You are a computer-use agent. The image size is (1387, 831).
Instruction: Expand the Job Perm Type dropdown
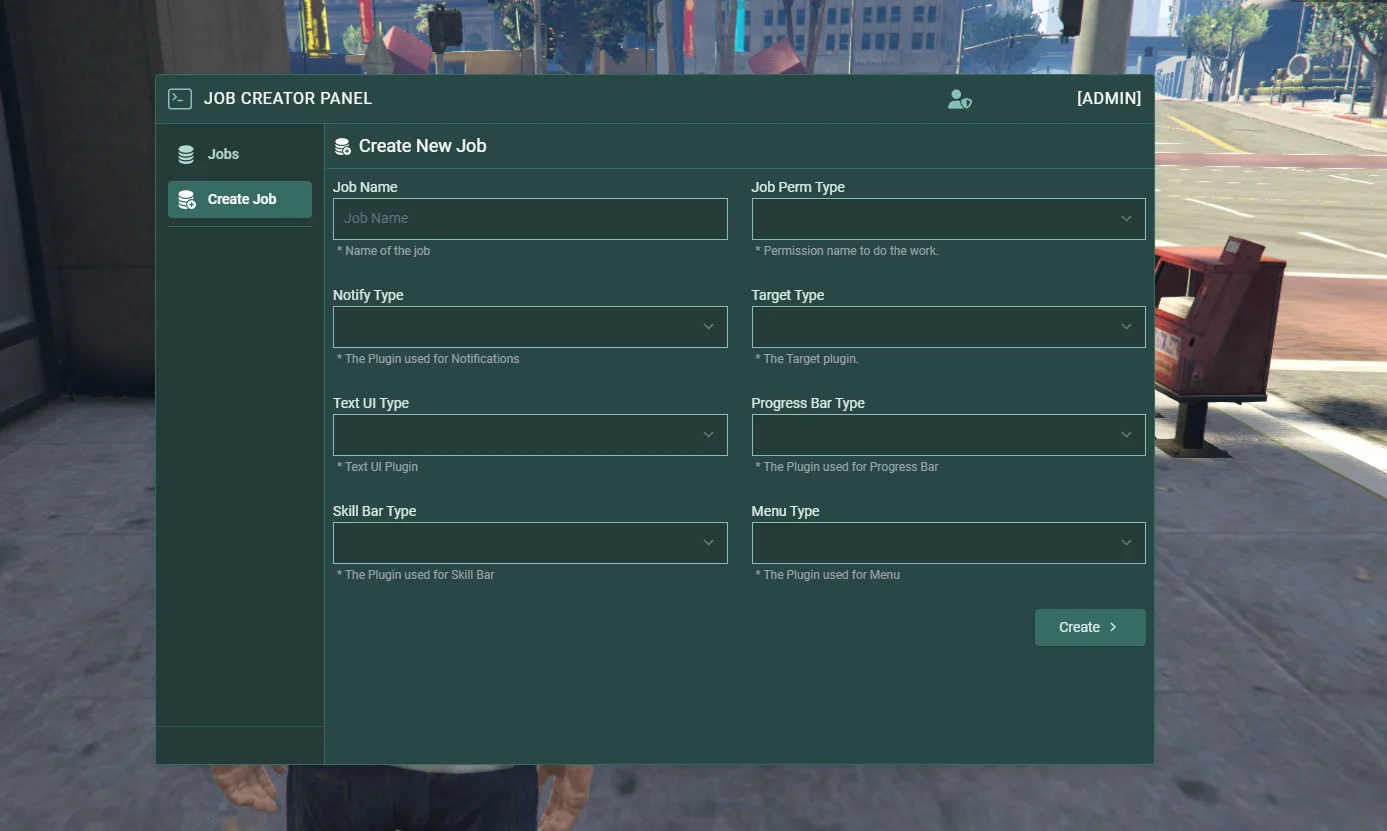[x=947, y=219]
